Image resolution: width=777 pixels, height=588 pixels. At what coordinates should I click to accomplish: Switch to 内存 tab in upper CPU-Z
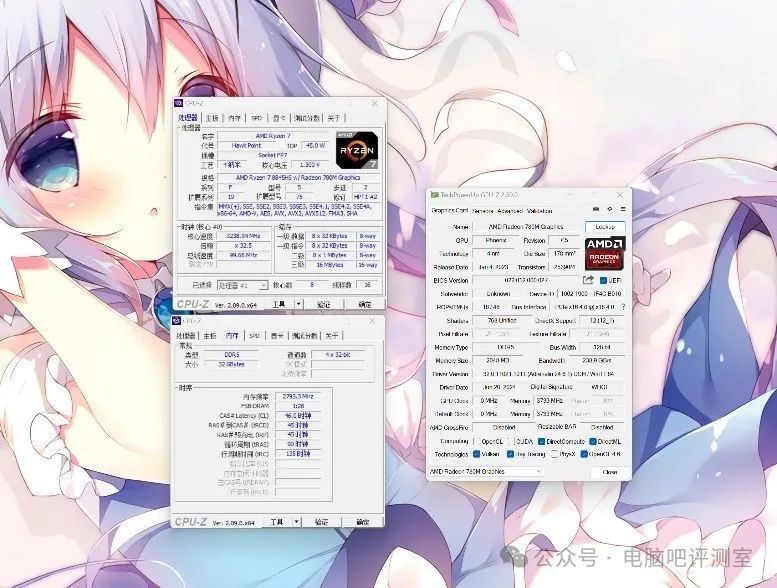(x=234, y=118)
